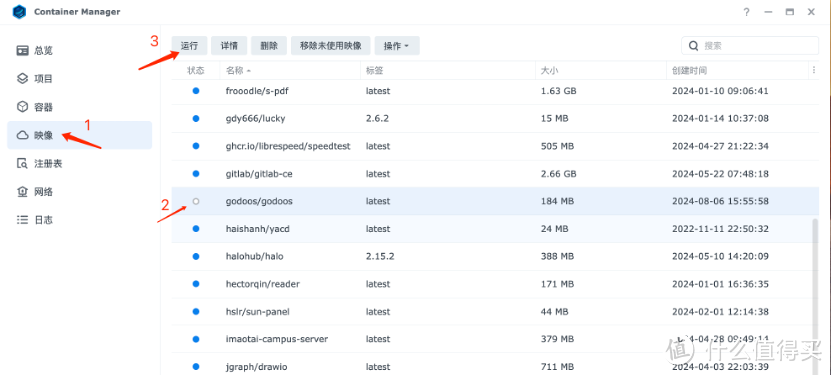Click the 项目 project layers icon
This screenshot has width=832, height=376.
point(22,78)
